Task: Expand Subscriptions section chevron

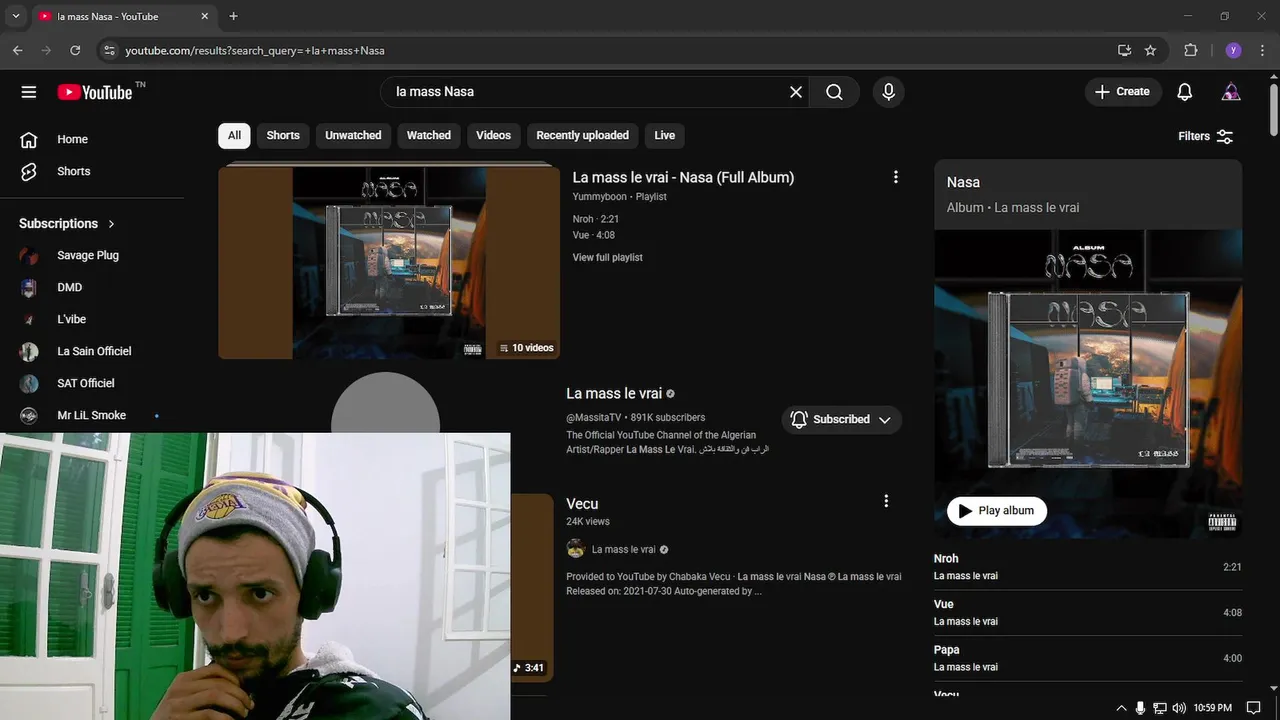Action: [x=111, y=224]
